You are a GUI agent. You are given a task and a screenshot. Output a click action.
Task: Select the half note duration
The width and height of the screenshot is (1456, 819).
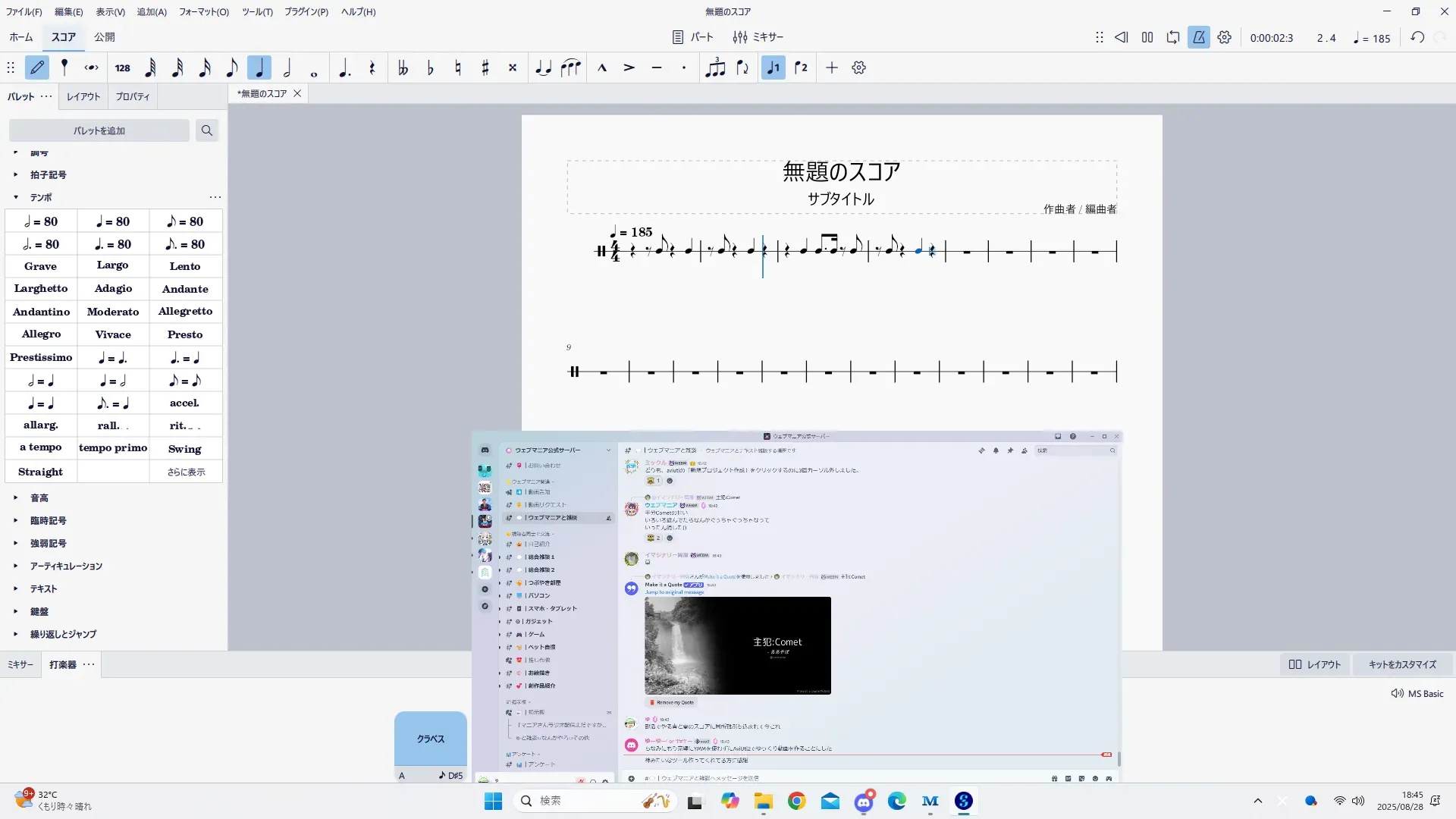coord(287,68)
